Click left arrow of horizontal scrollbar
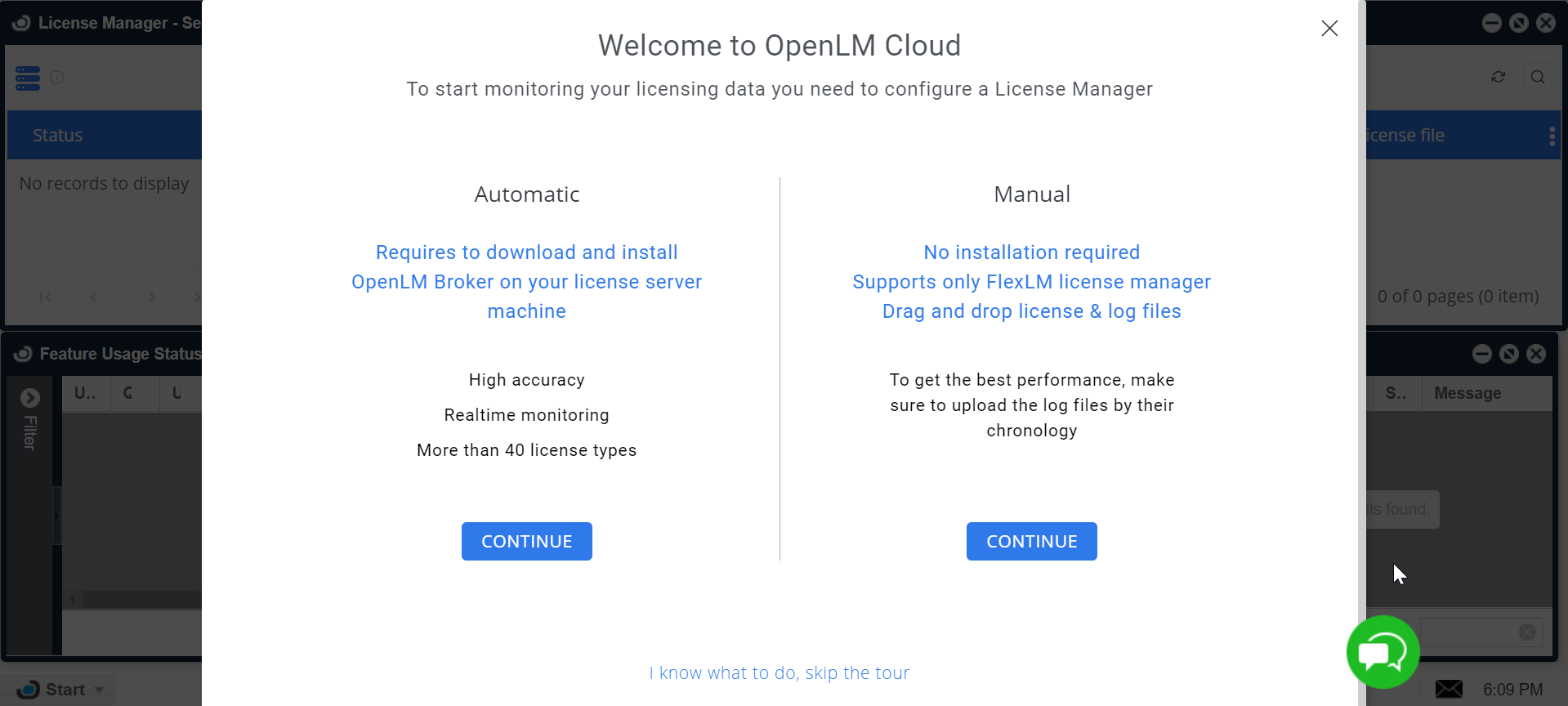 73,600
